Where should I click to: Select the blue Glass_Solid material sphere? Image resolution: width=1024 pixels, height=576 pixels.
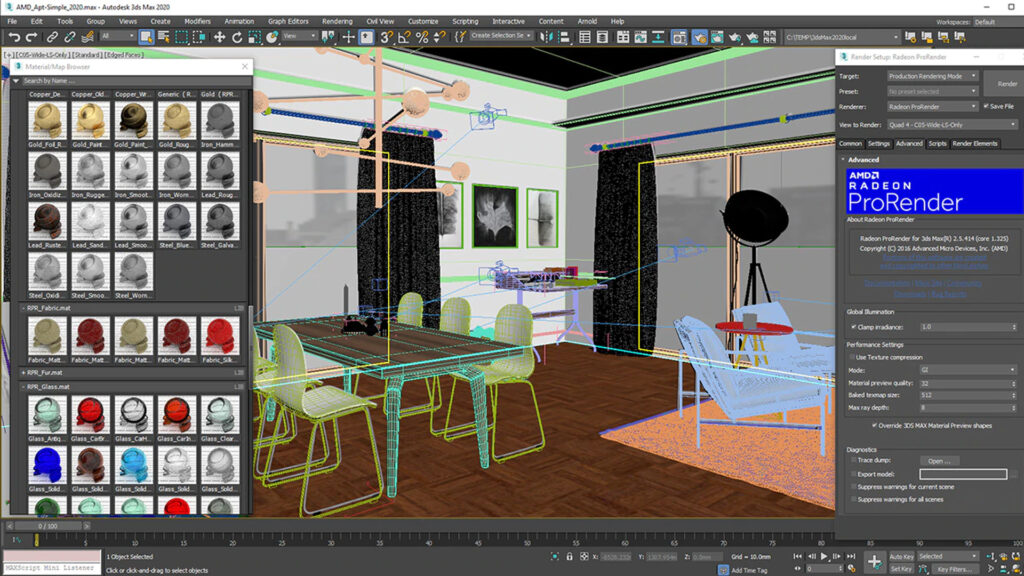(x=47, y=465)
